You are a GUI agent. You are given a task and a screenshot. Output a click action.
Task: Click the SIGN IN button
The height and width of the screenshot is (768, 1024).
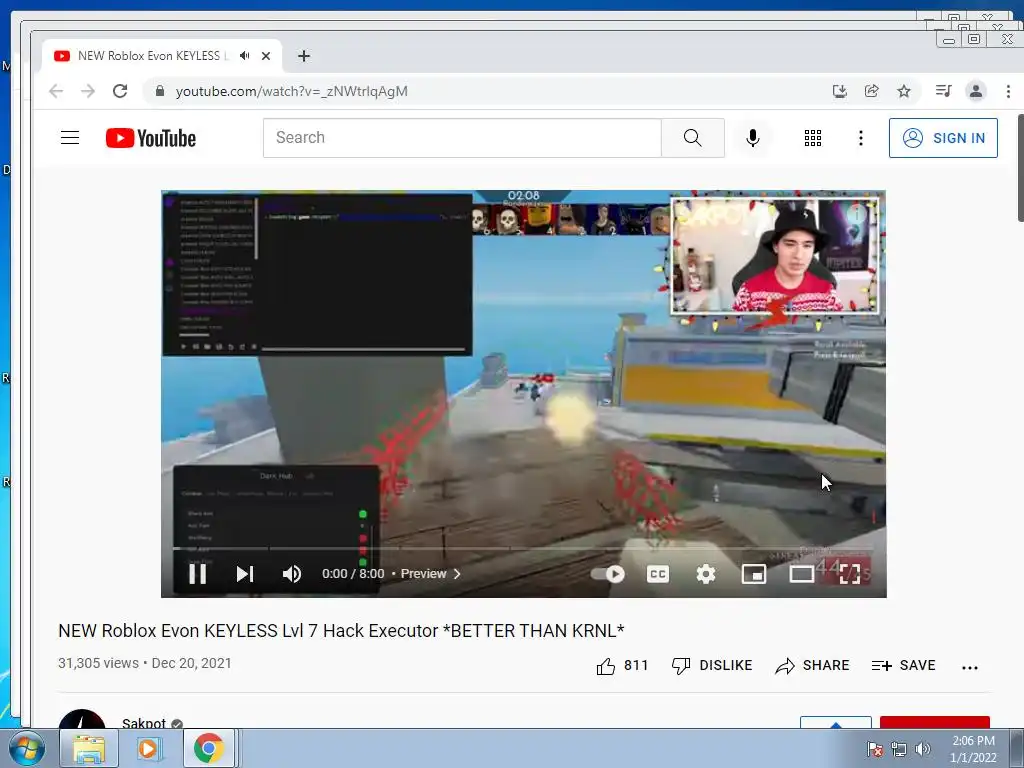pyautogui.click(x=943, y=138)
